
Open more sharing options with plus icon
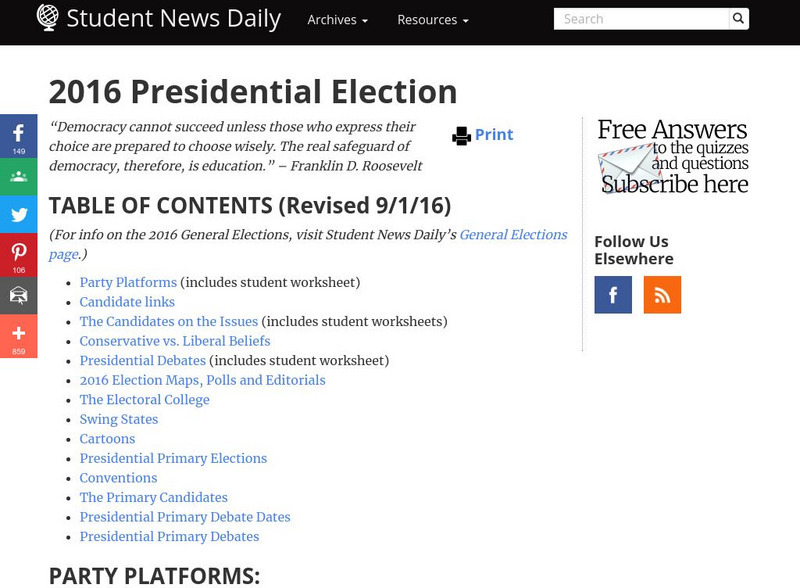pyautogui.click(x=18, y=335)
